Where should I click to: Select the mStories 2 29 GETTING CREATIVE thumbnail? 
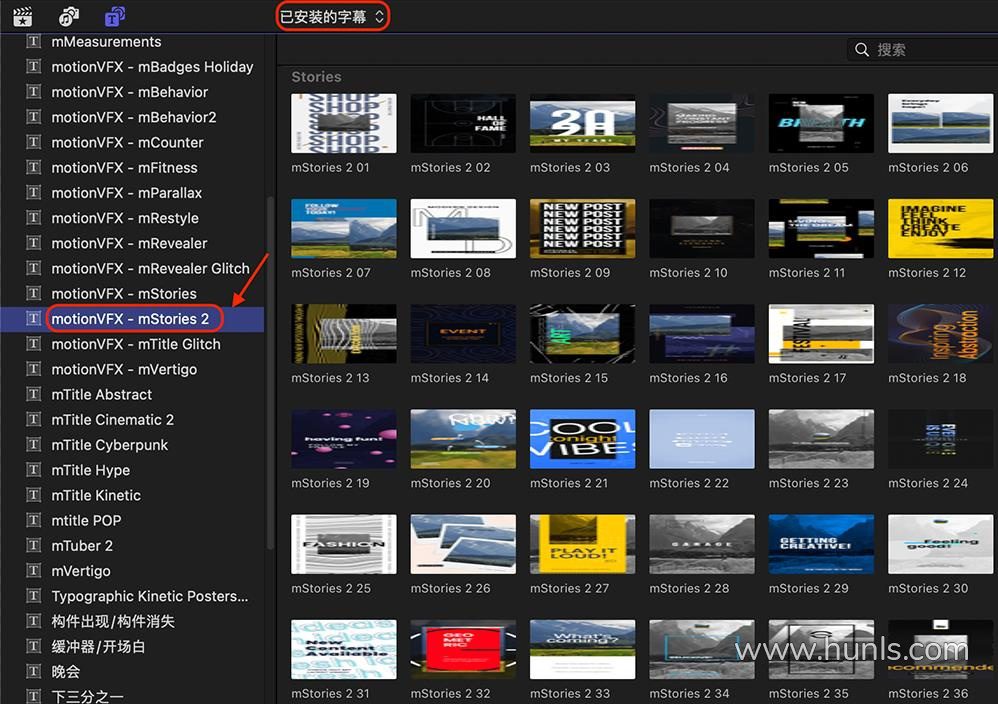[x=821, y=544]
